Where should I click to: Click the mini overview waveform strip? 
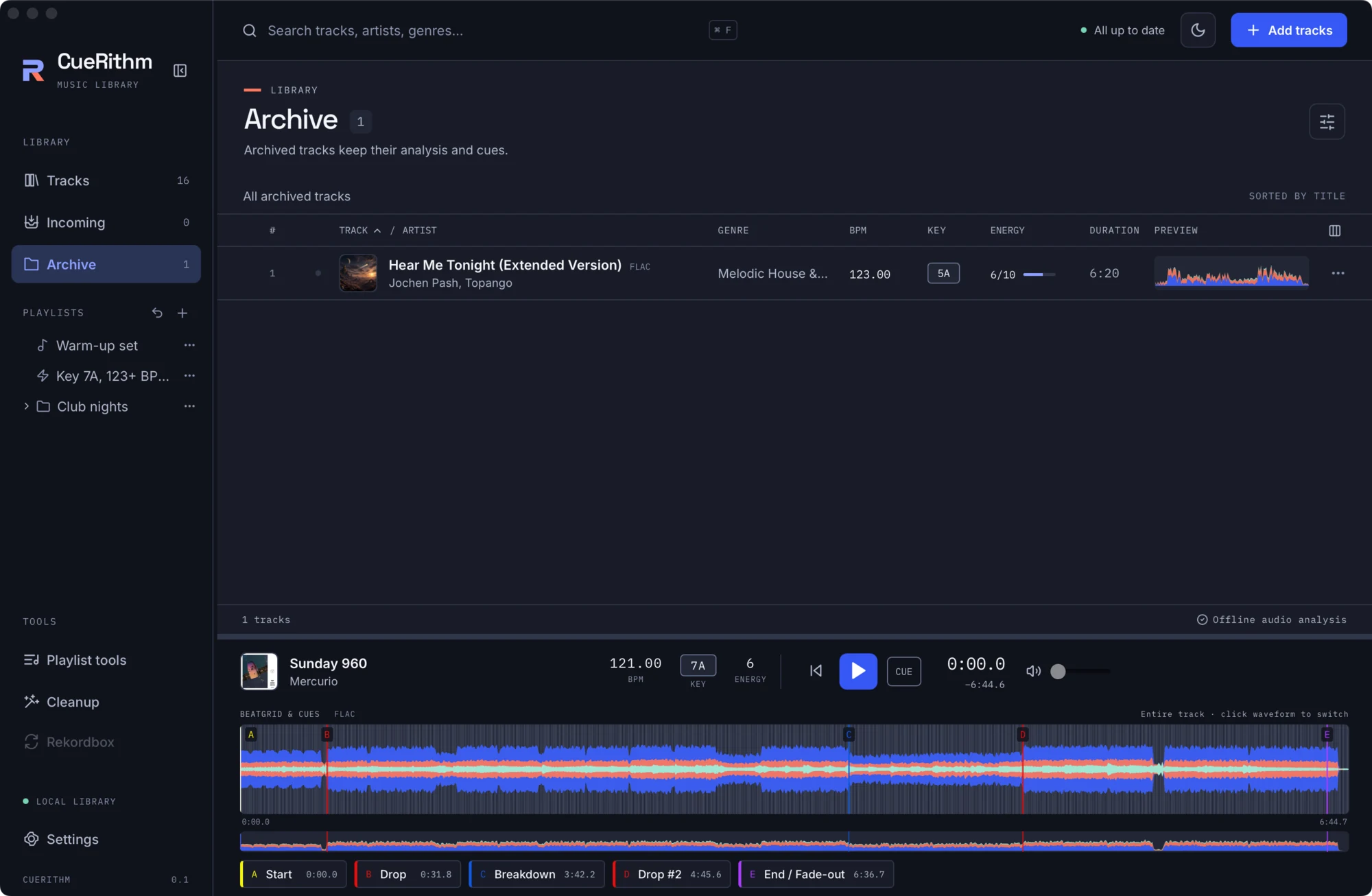coord(794,842)
